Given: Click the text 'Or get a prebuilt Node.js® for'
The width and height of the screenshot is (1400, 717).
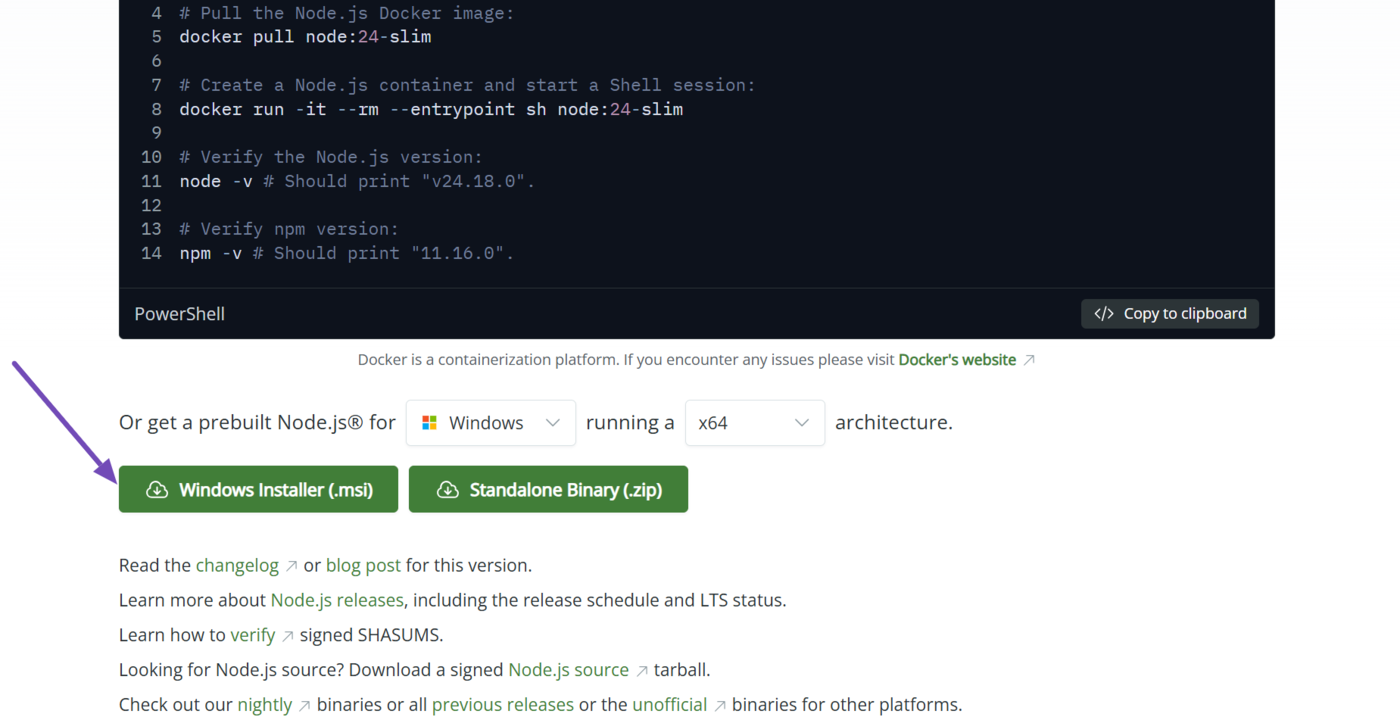Looking at the screenshot, I should coord(257,422).
